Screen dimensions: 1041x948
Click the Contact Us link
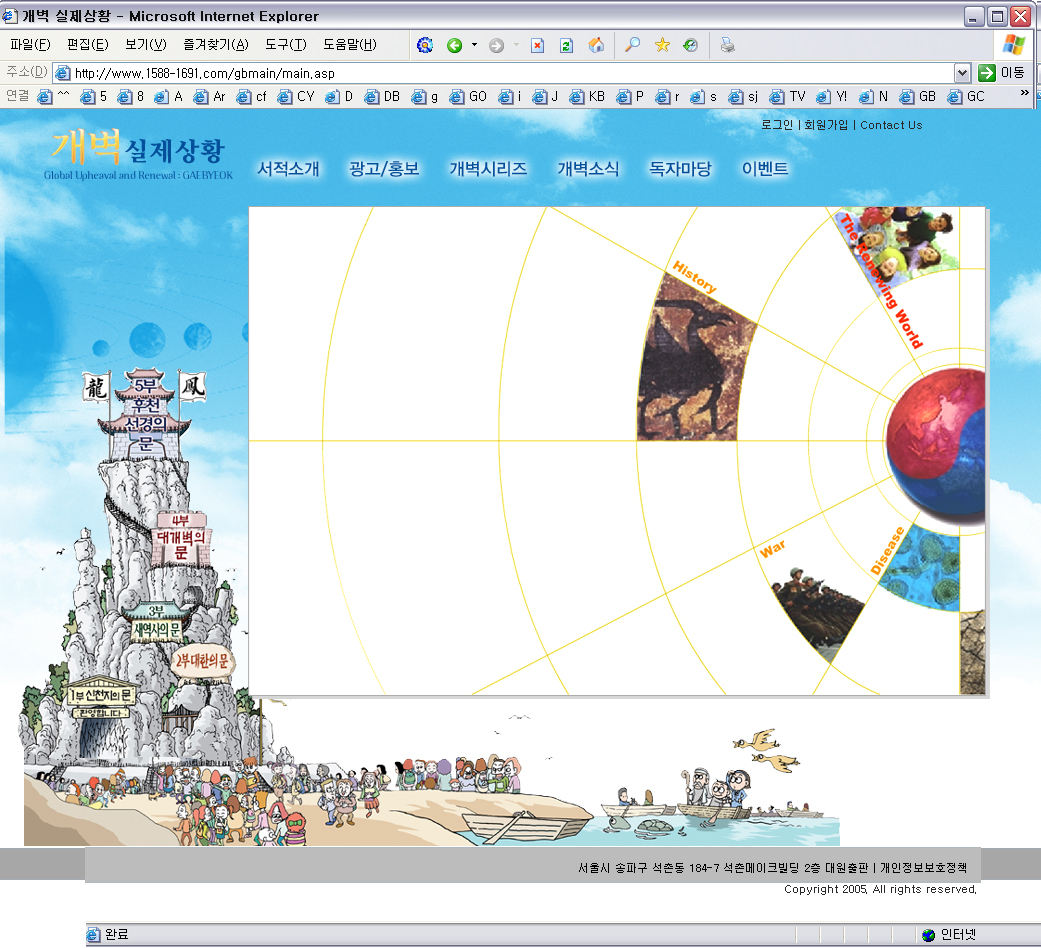click(891, 125)
